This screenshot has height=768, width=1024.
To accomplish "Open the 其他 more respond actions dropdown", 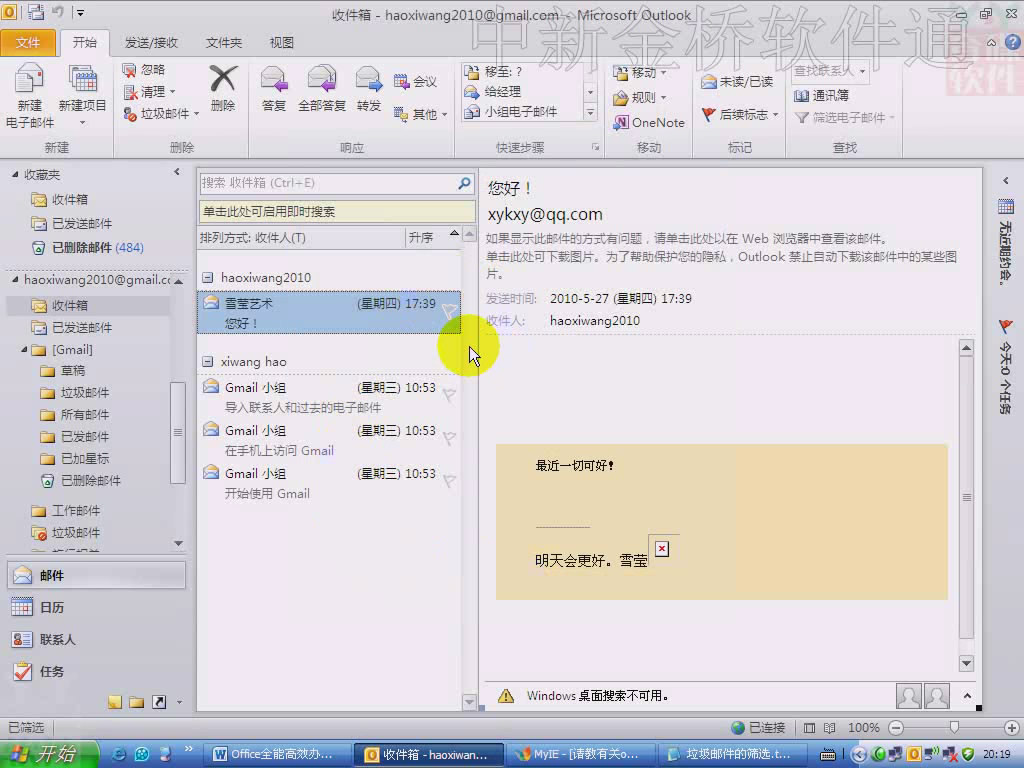I will 421,114.
